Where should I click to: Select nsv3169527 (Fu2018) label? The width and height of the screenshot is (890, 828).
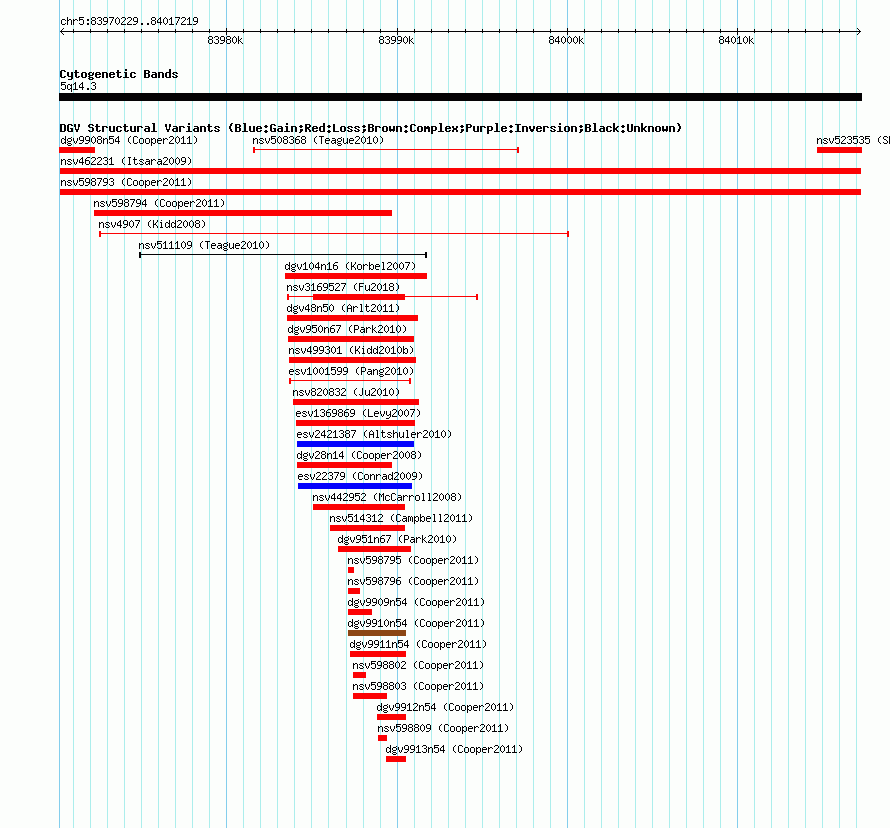343,287
